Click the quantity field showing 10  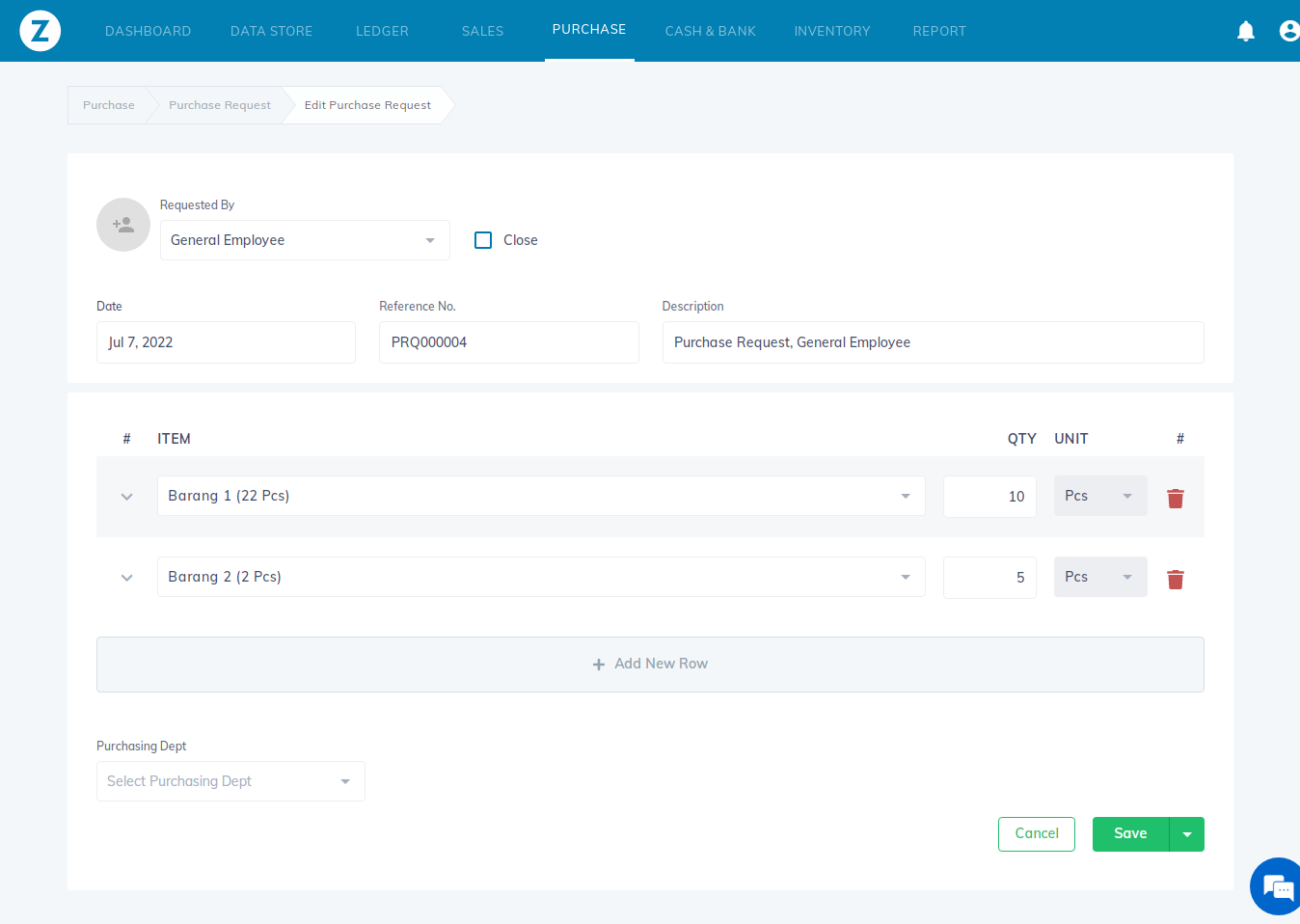point(989,497)
